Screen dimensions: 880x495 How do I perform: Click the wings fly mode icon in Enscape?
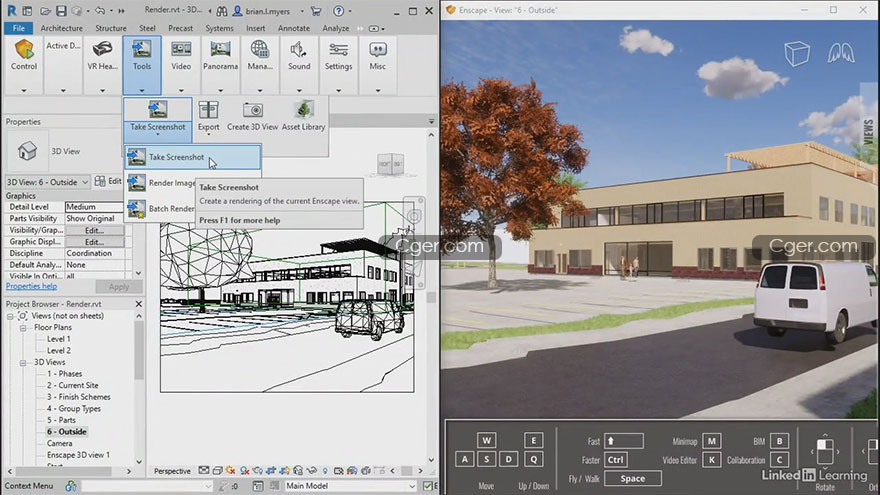(841, 53)
